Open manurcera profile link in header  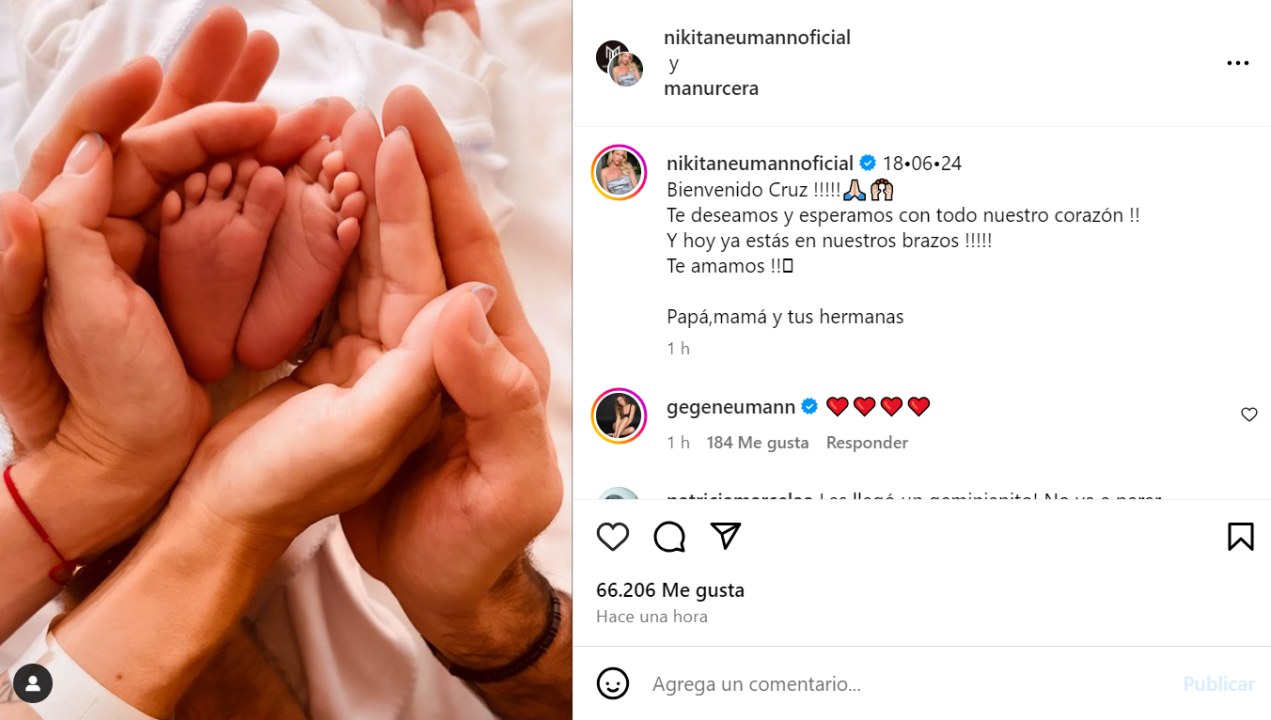pyautogui.click(x=711, y=88)
